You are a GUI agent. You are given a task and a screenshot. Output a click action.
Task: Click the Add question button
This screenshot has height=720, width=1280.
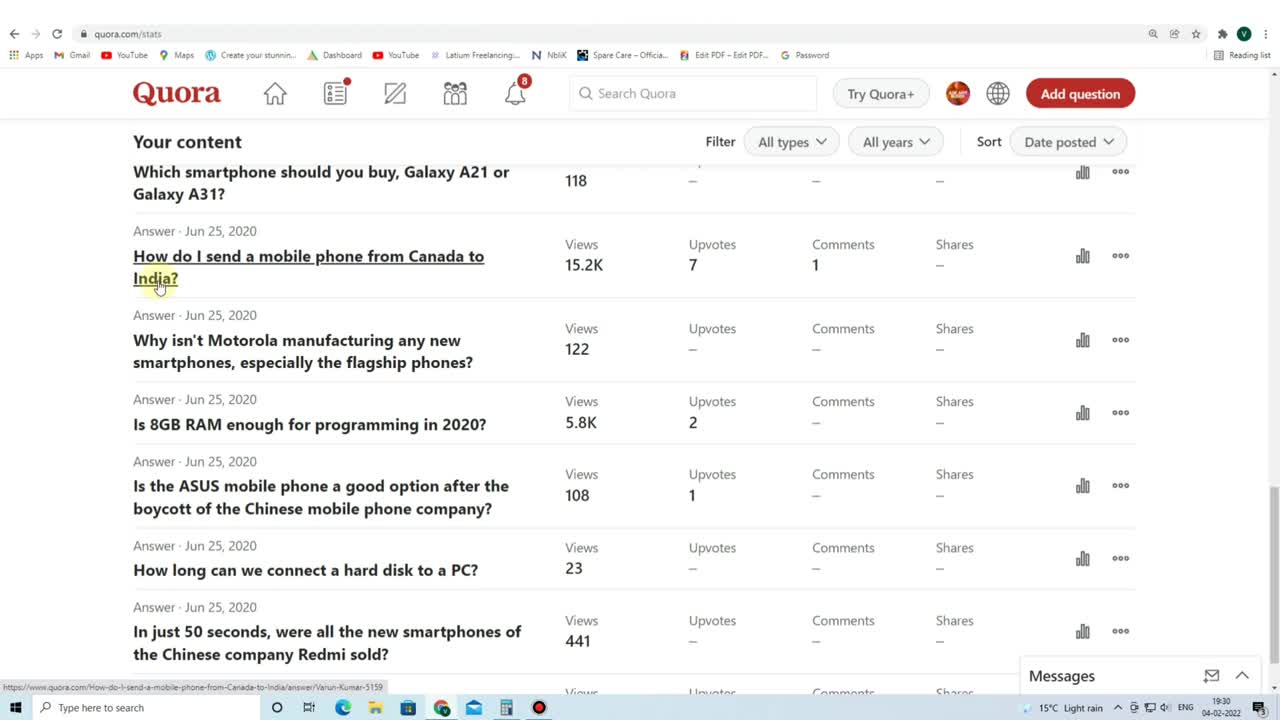tap(1080, 94)
